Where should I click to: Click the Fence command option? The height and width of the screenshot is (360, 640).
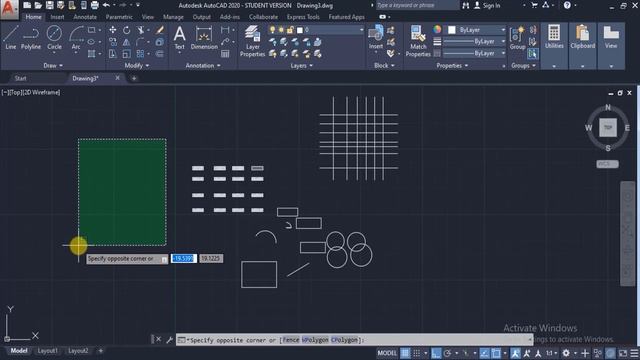[291, 340]
